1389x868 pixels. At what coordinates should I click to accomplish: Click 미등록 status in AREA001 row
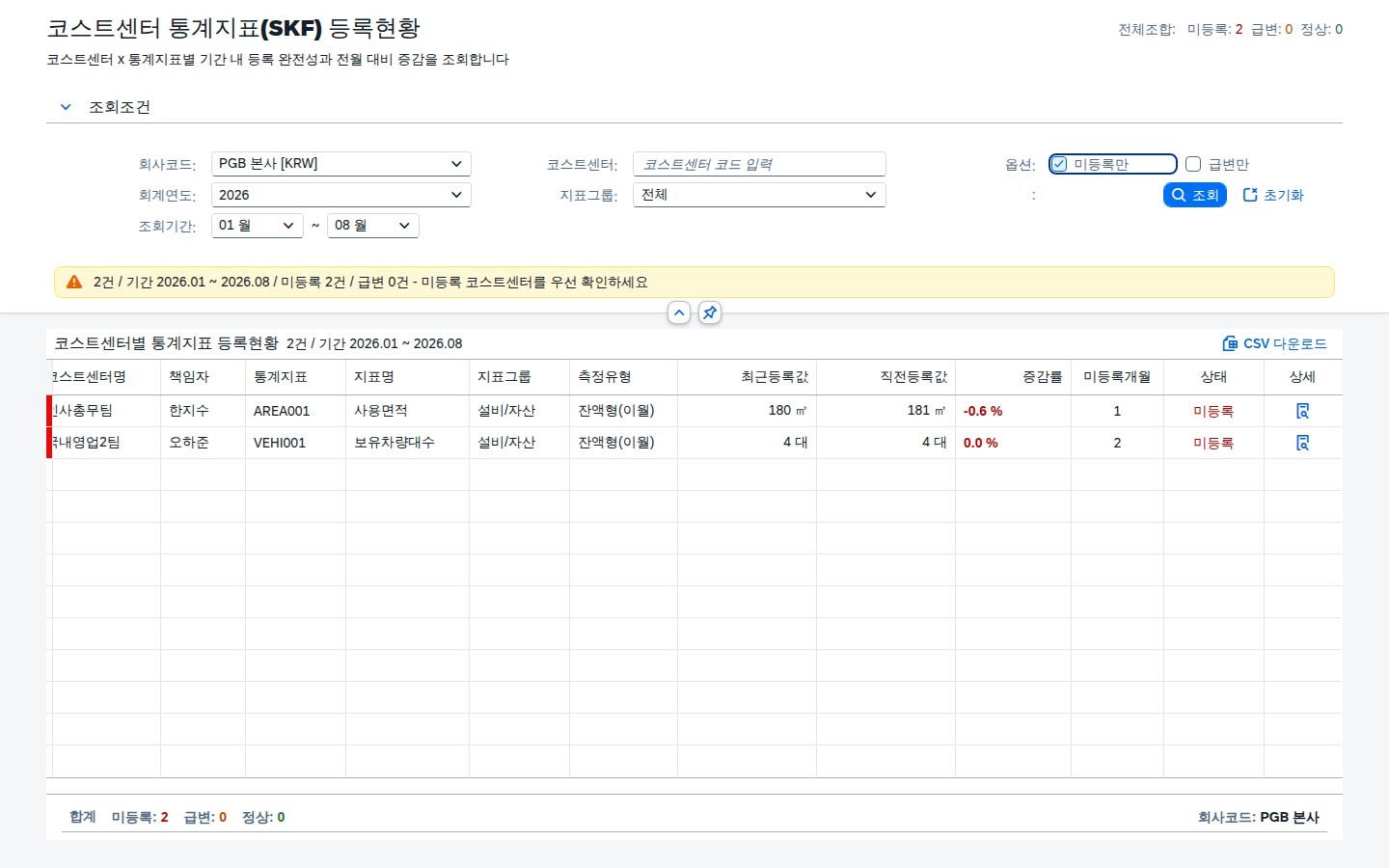point(1213,411)
